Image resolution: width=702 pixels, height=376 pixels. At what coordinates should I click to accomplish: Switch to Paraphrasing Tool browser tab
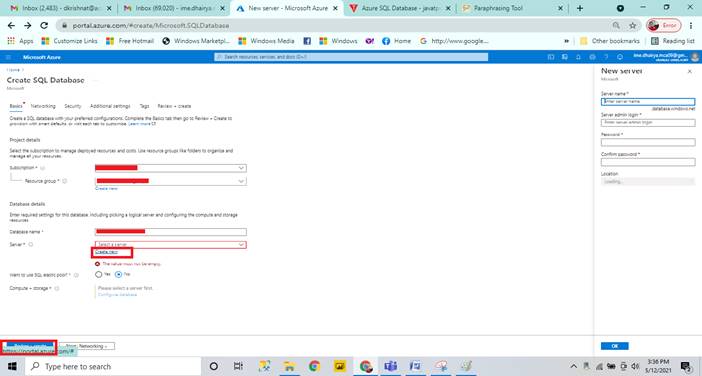point(513,8)
